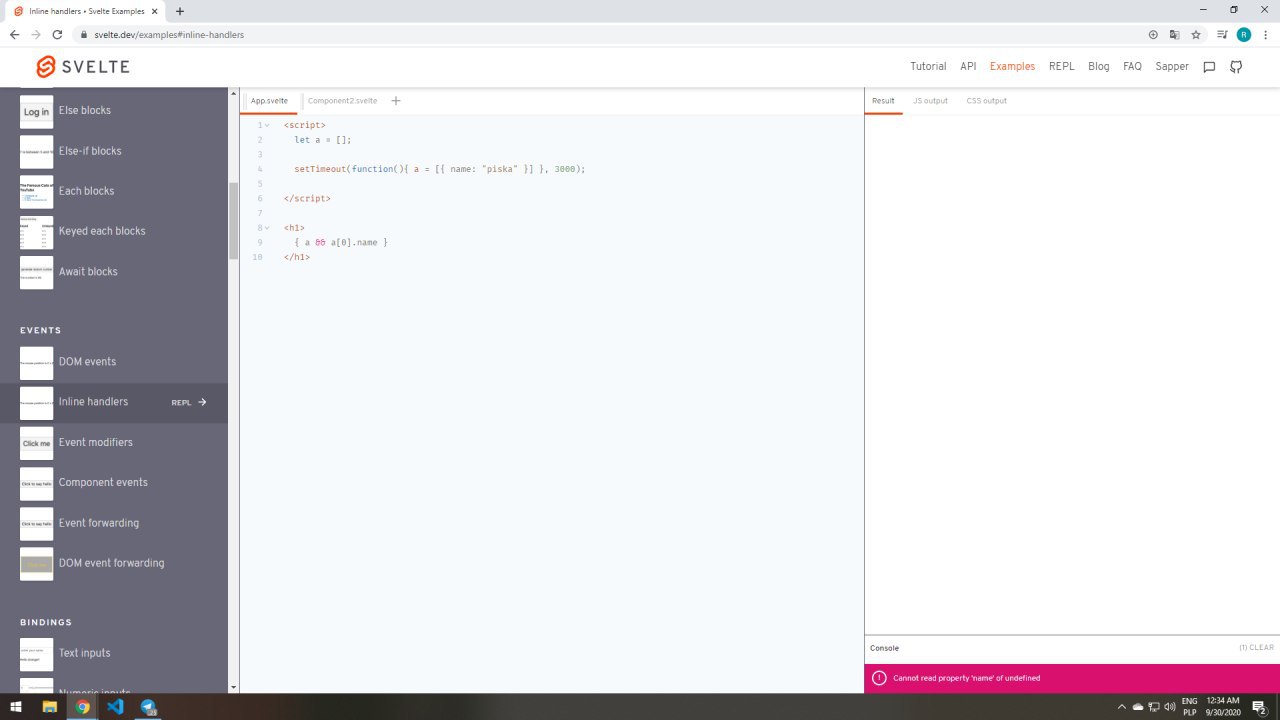Open the Svelte GitHub repository icon
This screenshot has height=720, width=1280.
point(1236,67)
